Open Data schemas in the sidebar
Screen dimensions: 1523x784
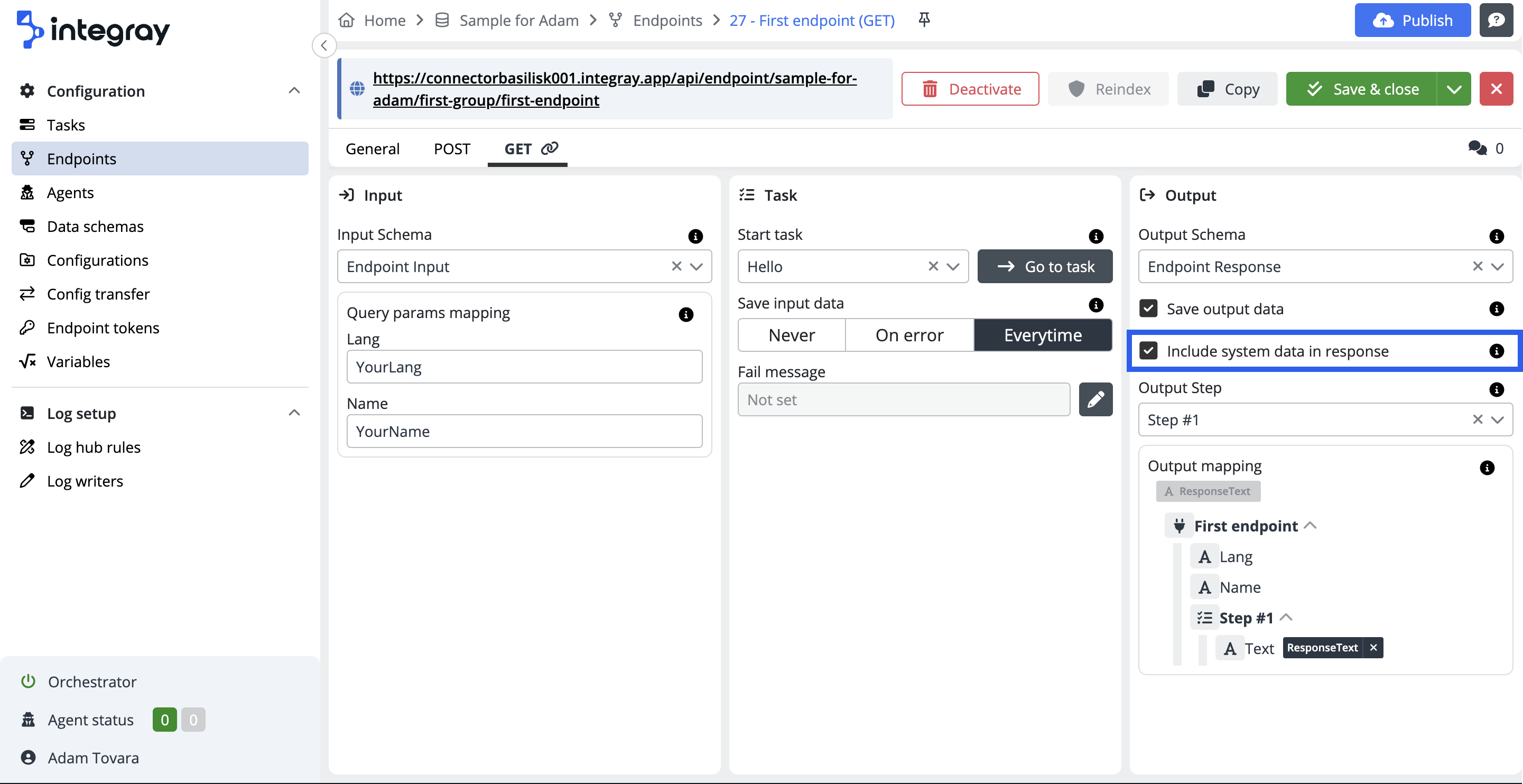coord(95,227)
